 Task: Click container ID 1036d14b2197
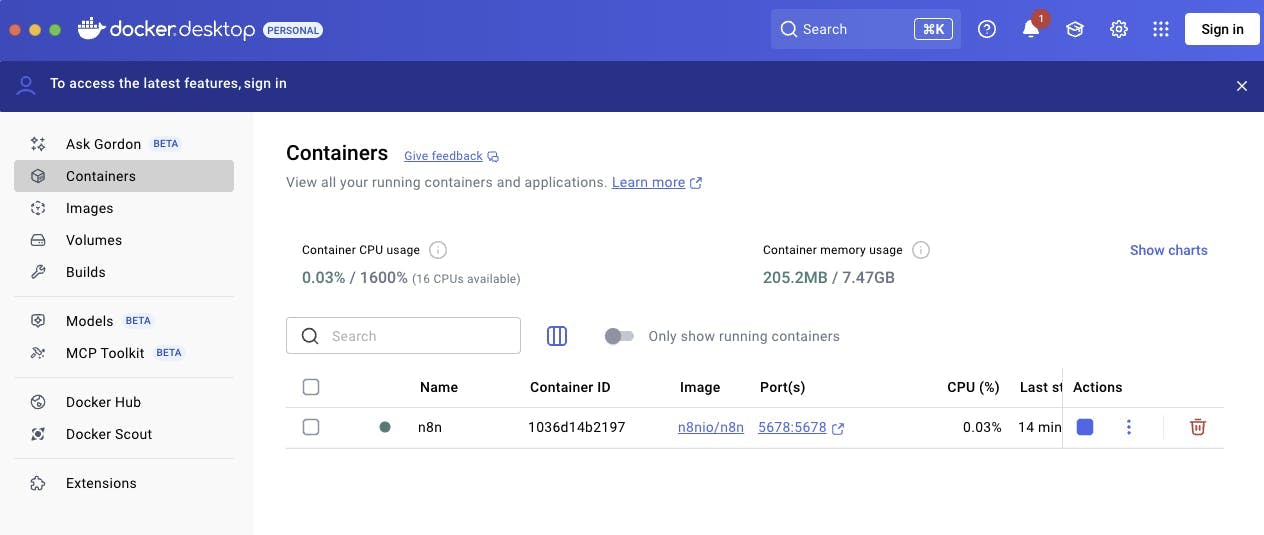click(577, 427)
